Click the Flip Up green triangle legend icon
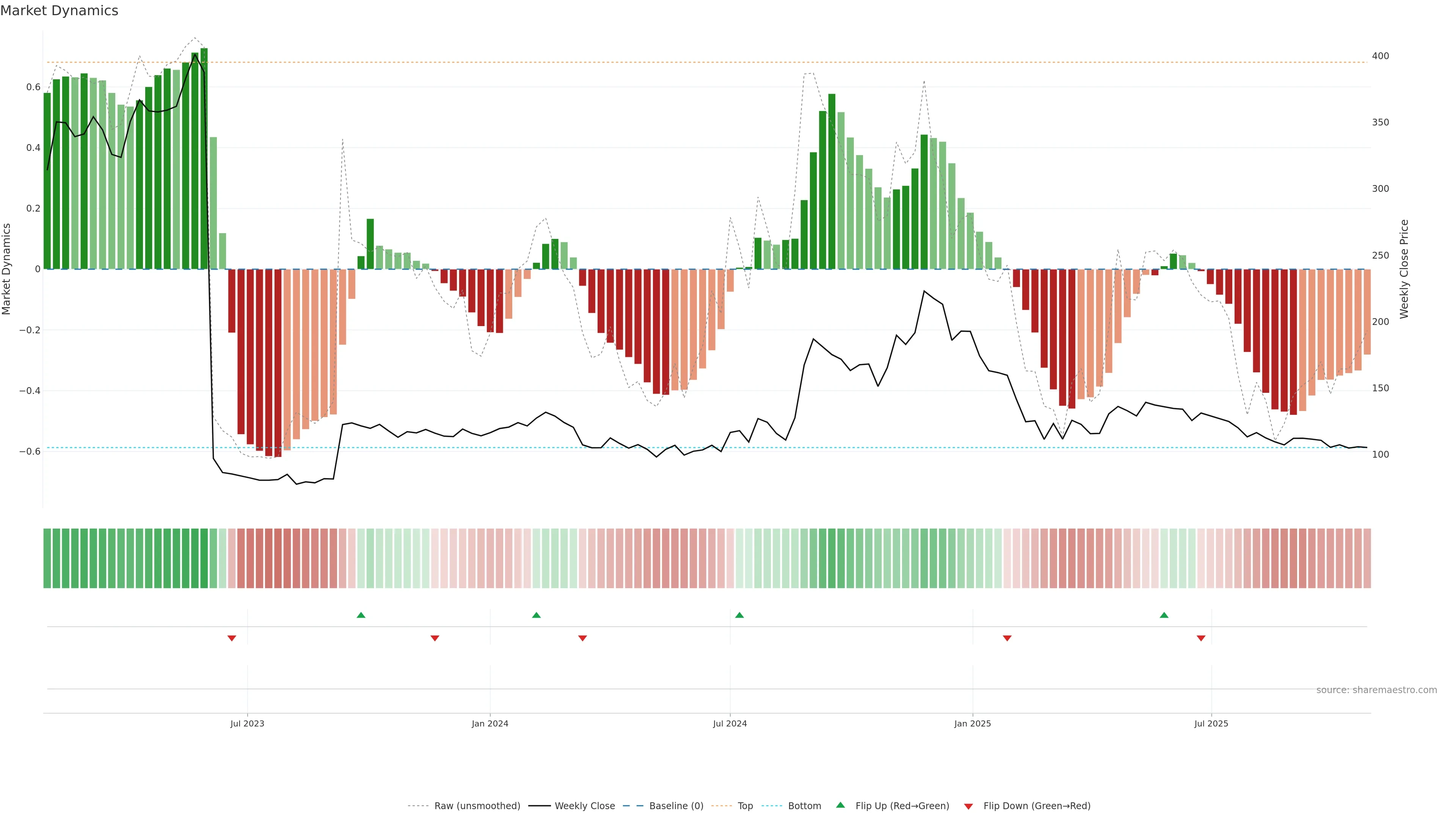 coord(841,805)
